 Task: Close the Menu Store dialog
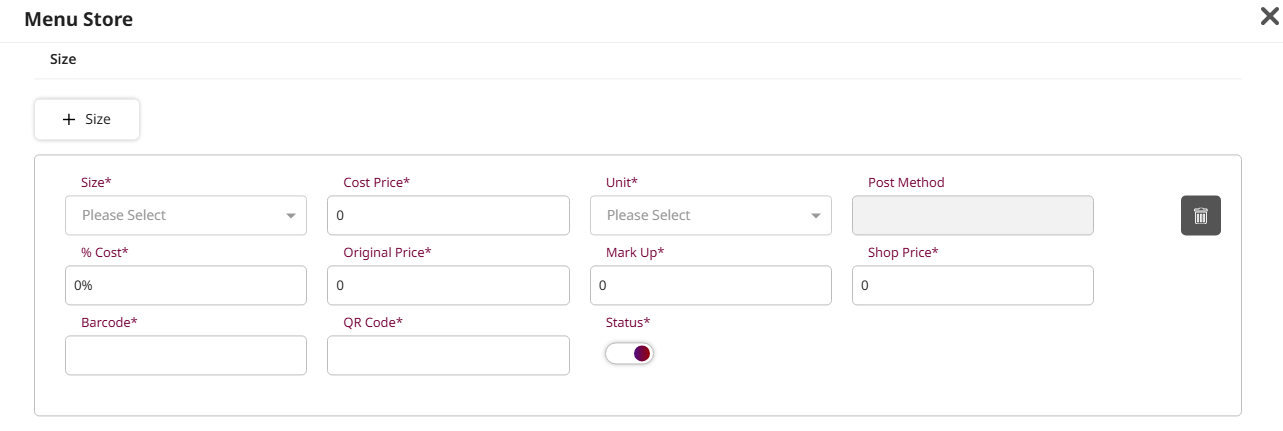coord(1270,15)
